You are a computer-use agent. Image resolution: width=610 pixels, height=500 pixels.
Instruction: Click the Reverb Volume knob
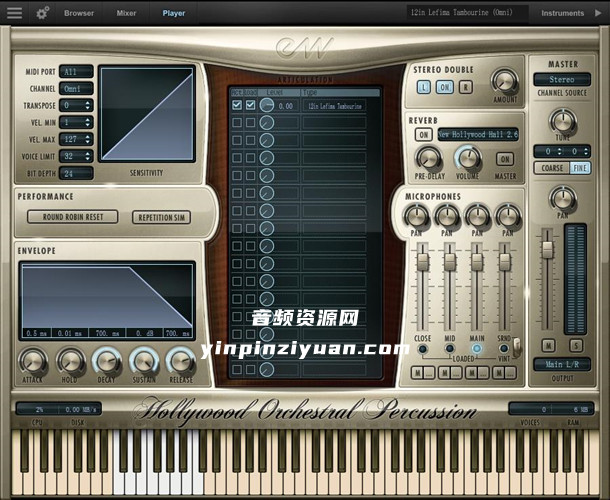pyautogui.click(x=468, y=158)
